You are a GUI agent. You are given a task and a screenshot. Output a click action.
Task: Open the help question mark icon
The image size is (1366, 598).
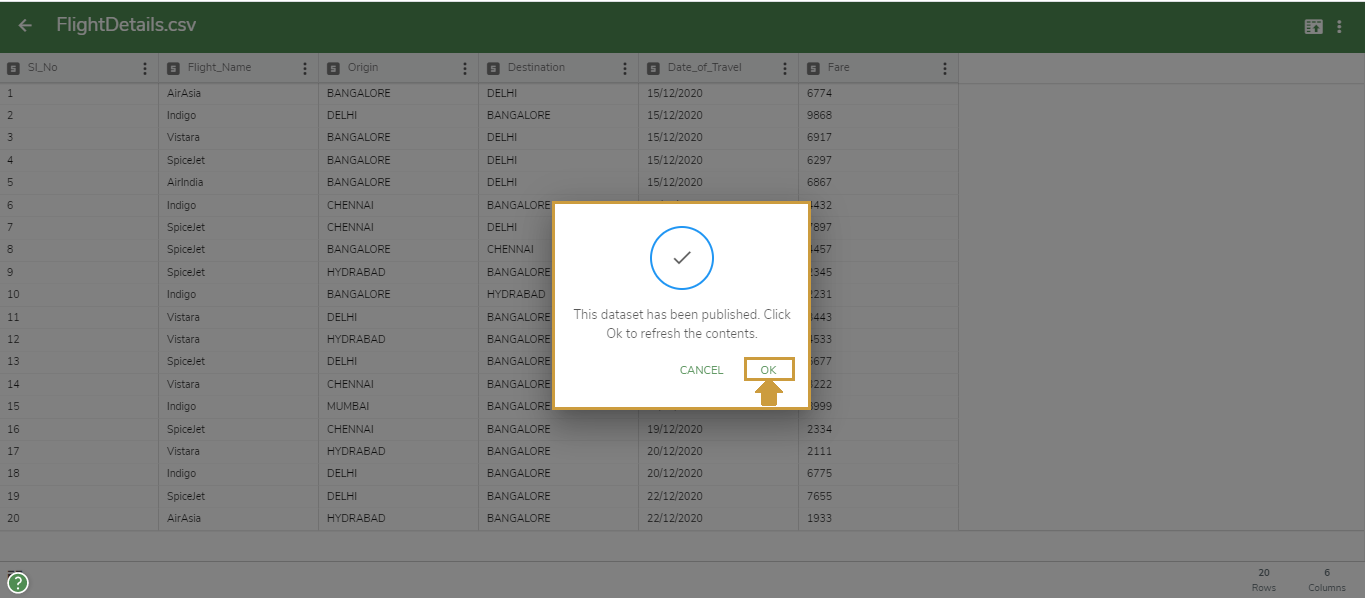[x=17, y=581]
